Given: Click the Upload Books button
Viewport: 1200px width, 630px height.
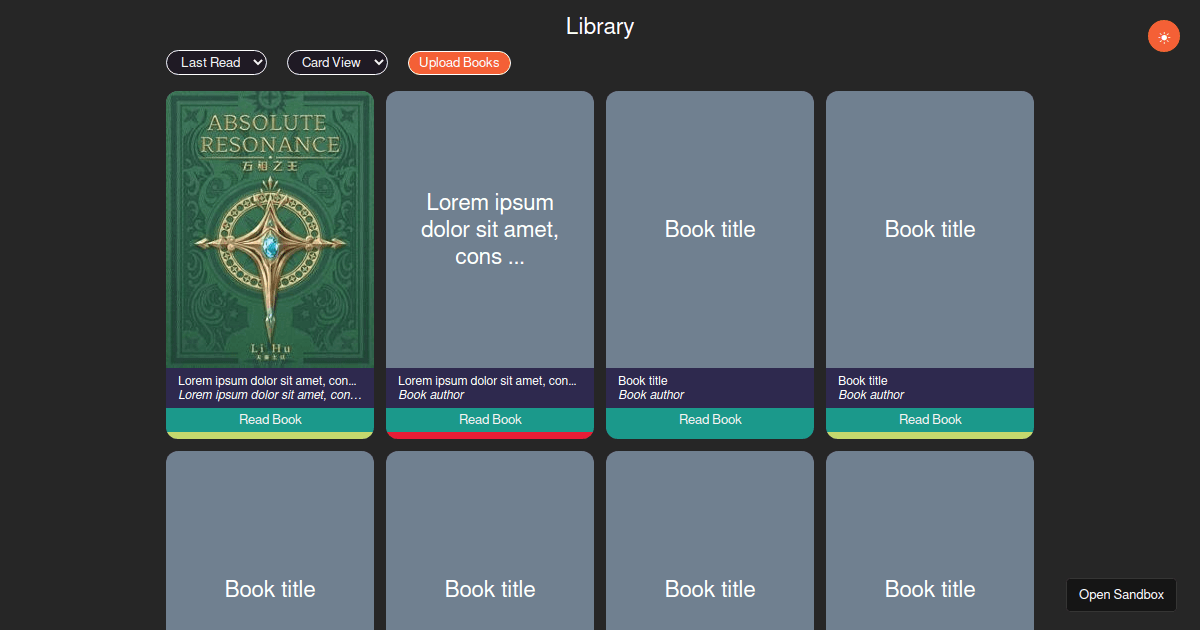Looking at the screenshot, I should pyautogui.click(x=459, y=62).
